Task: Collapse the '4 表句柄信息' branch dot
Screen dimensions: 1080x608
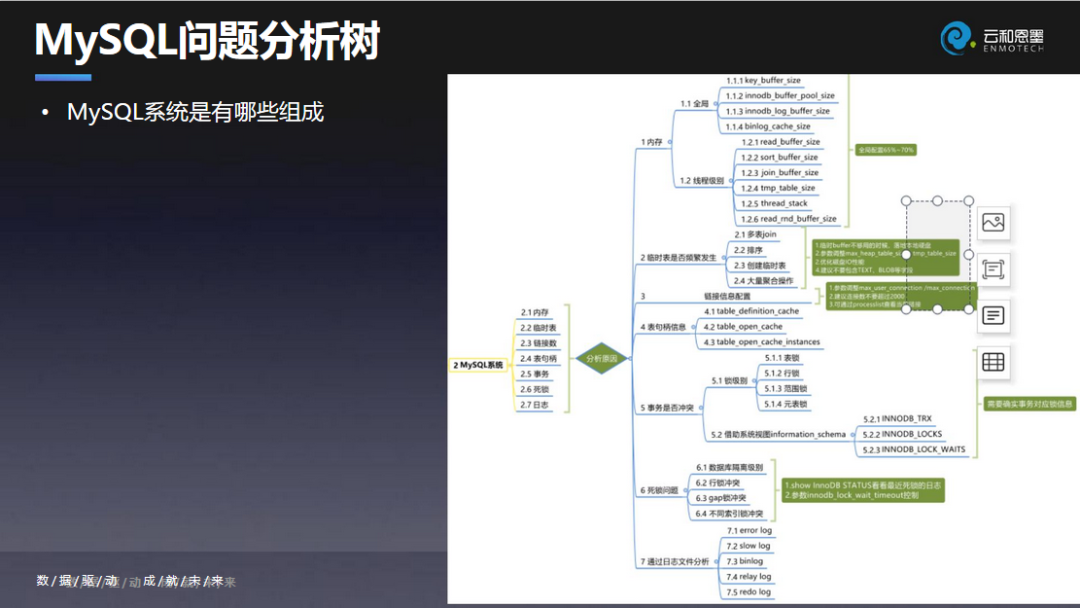Action: (x=693, y=327)
